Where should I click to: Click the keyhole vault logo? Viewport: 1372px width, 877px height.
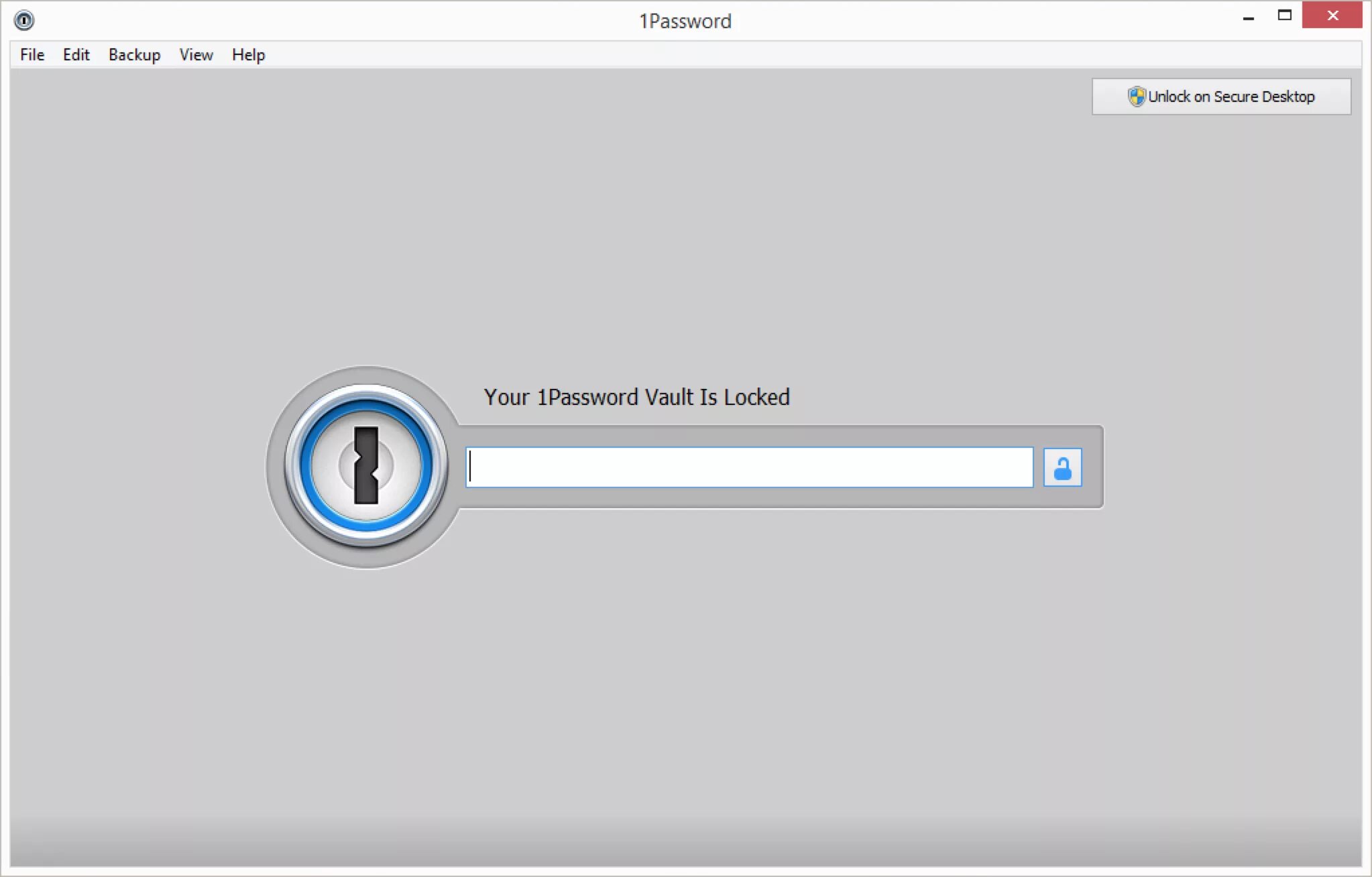366,466
